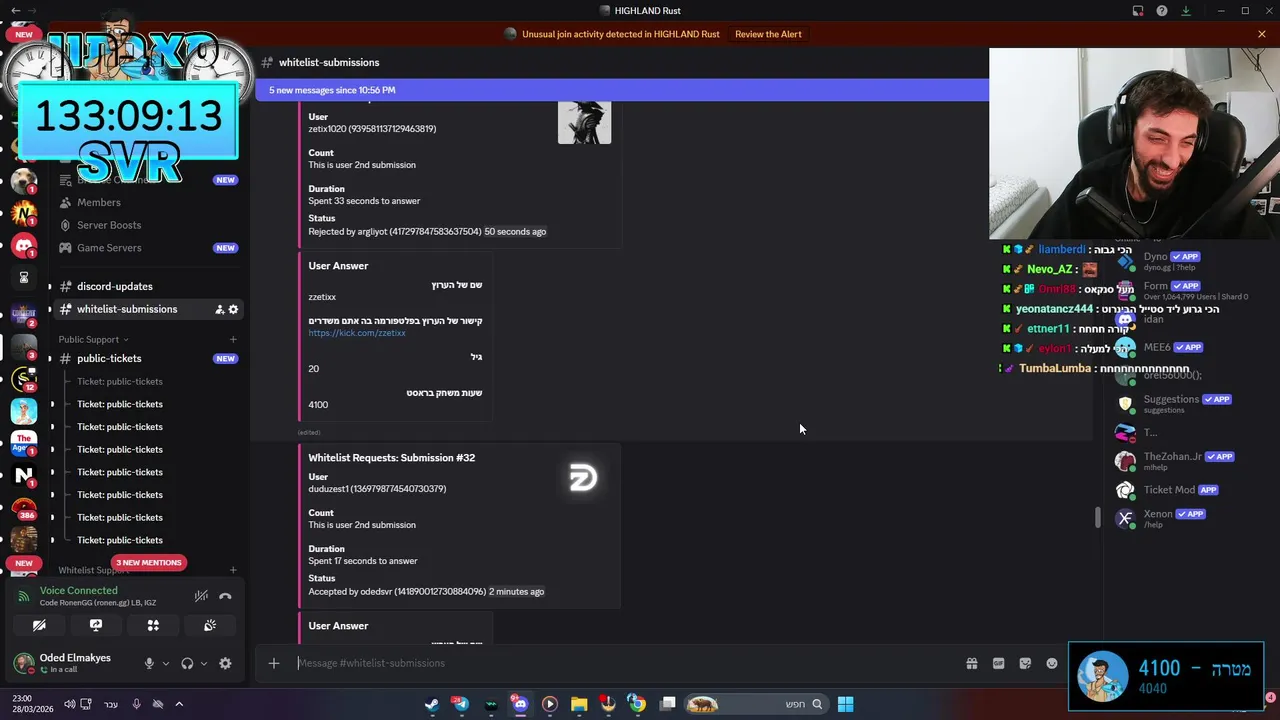Viewport: 1280px width, 720px height.
Task: Deafen with the headphones icon
Action: pos(187,663)
